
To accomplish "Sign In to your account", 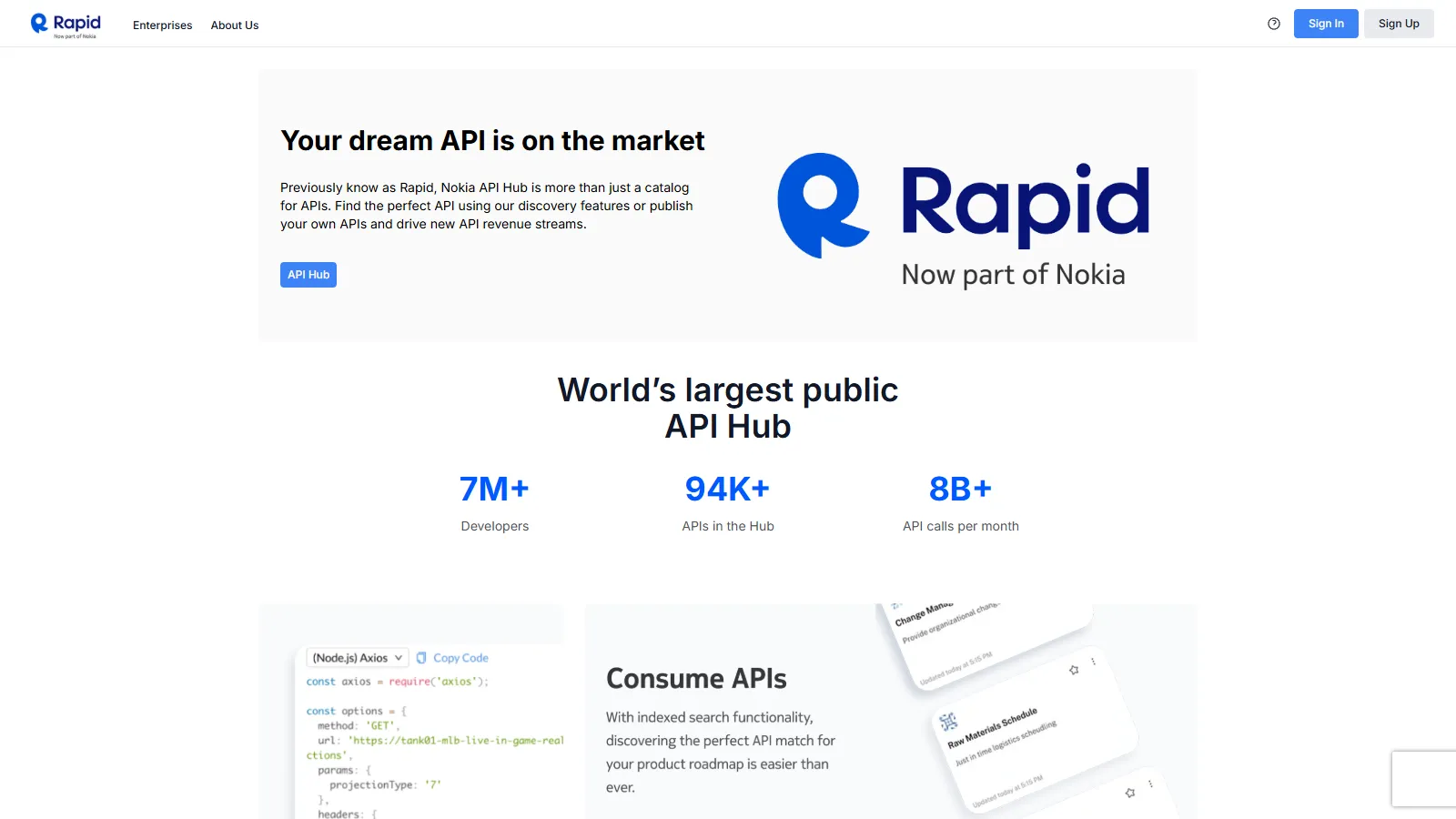I will point(1325,24).
